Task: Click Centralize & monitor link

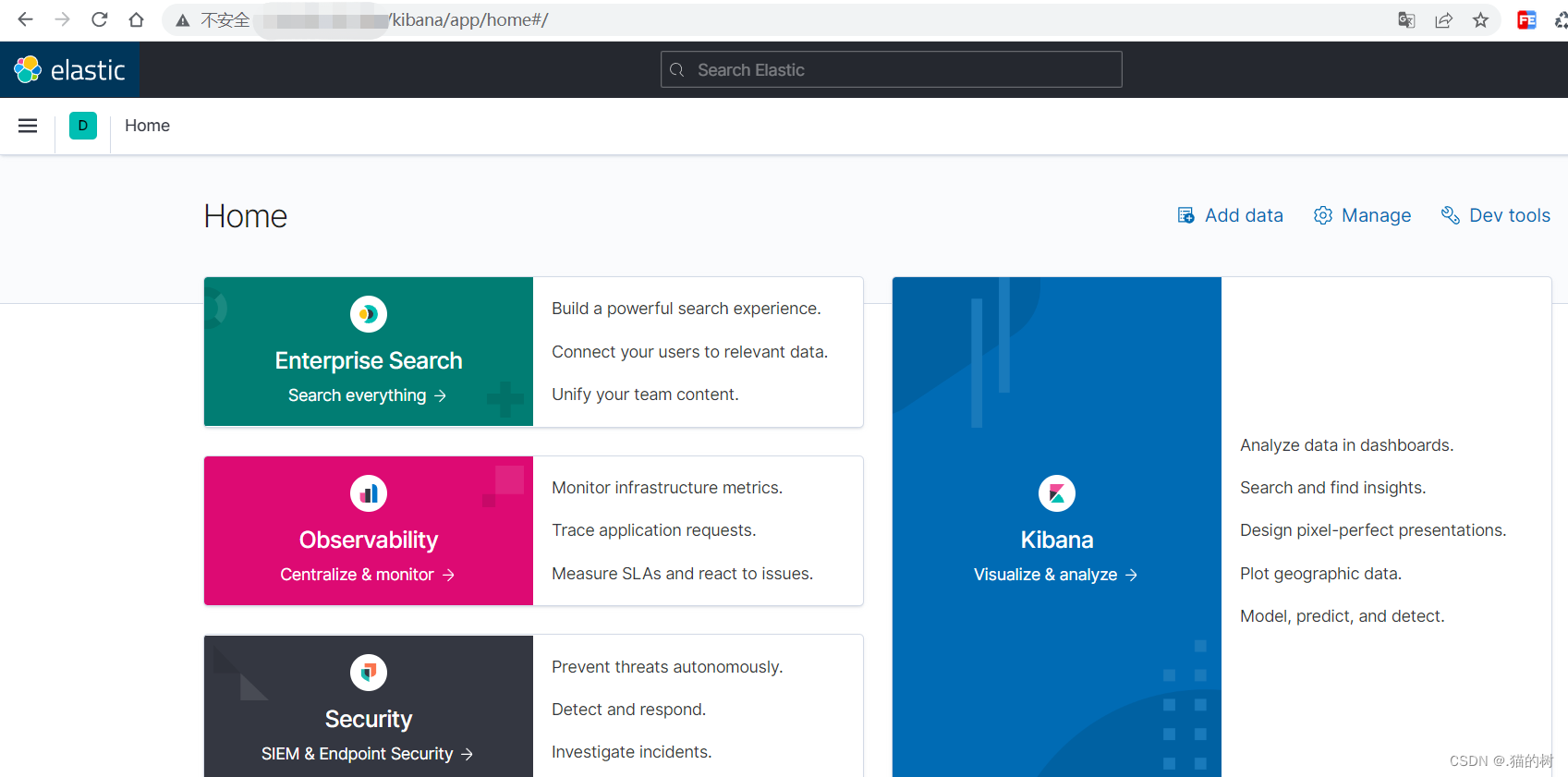Action: [x=368, y=575]
